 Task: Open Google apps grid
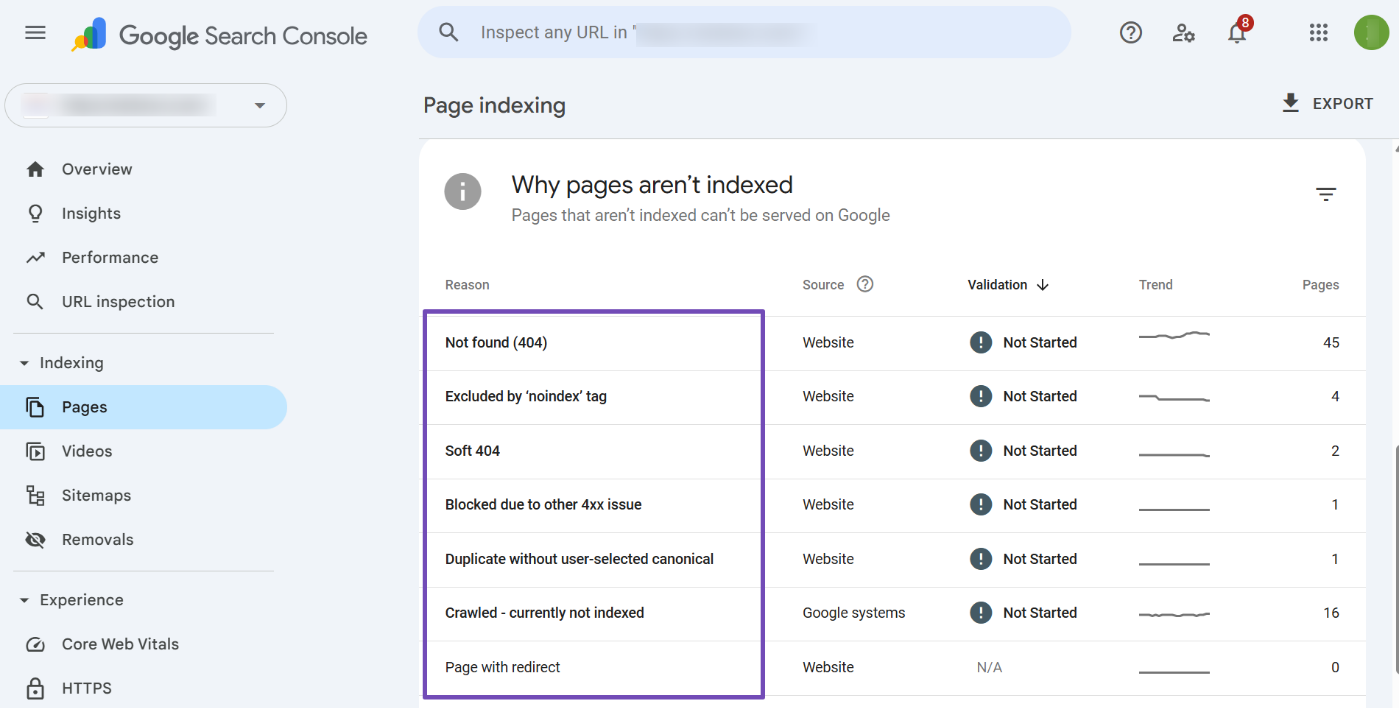tap(1318, 32)
